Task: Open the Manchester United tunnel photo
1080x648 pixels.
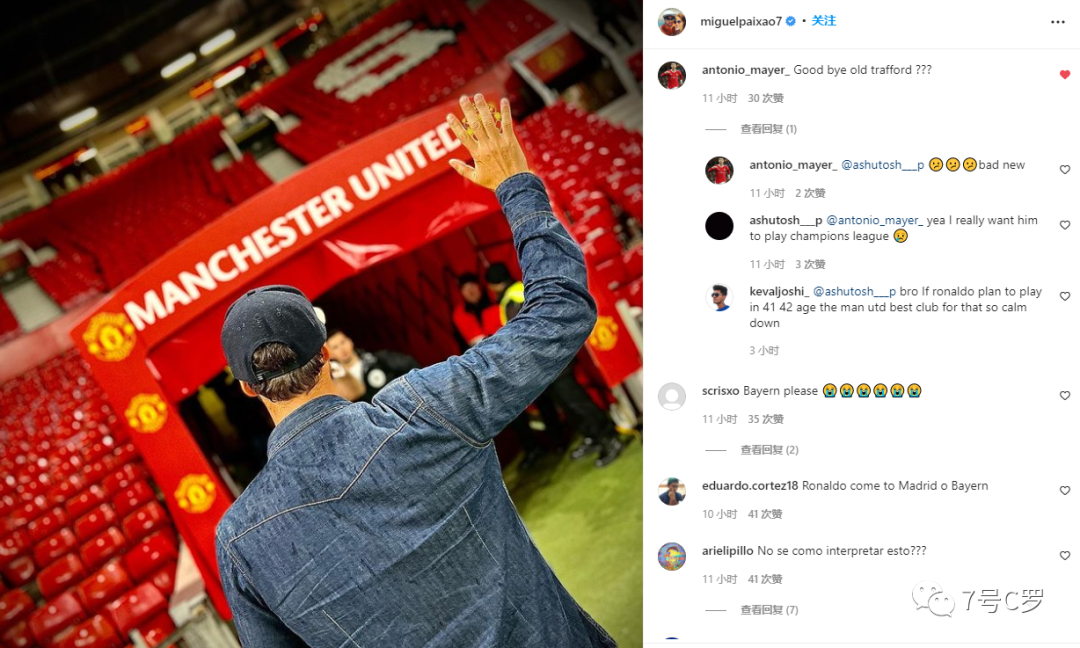Action: pyautogui.click(x=321, y=324)
